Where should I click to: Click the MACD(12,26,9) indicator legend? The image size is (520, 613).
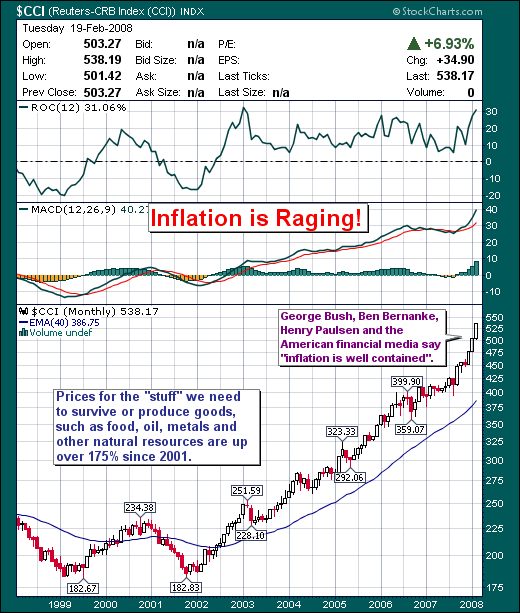[84, 210]
